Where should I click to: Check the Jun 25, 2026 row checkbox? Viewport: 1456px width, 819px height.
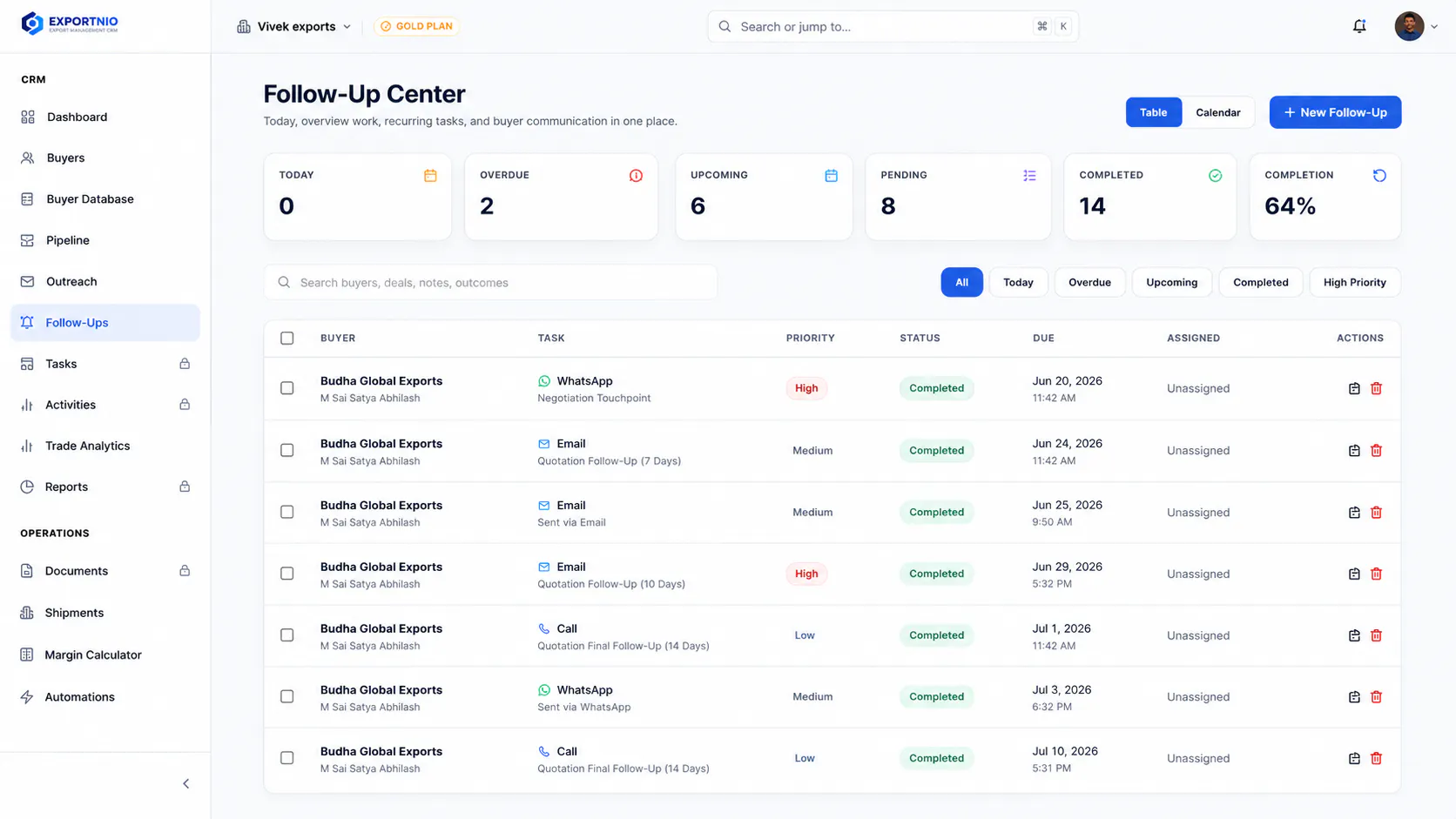(x=287, y=513)
